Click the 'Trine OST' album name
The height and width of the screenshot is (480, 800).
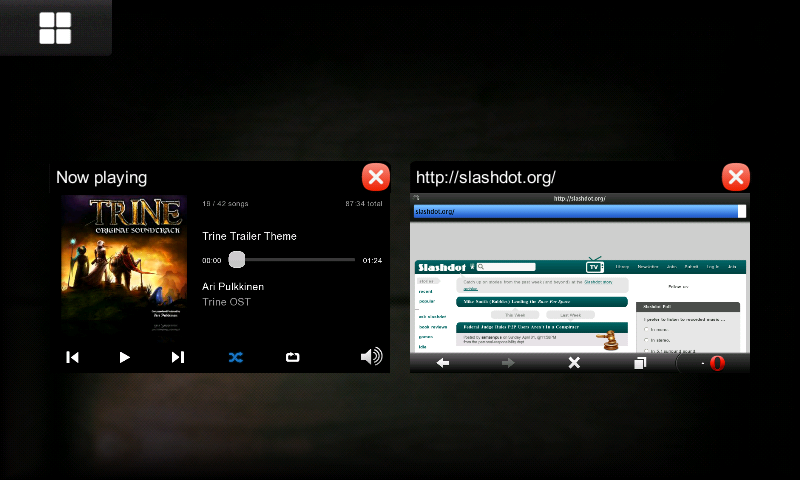click(226, 302)
